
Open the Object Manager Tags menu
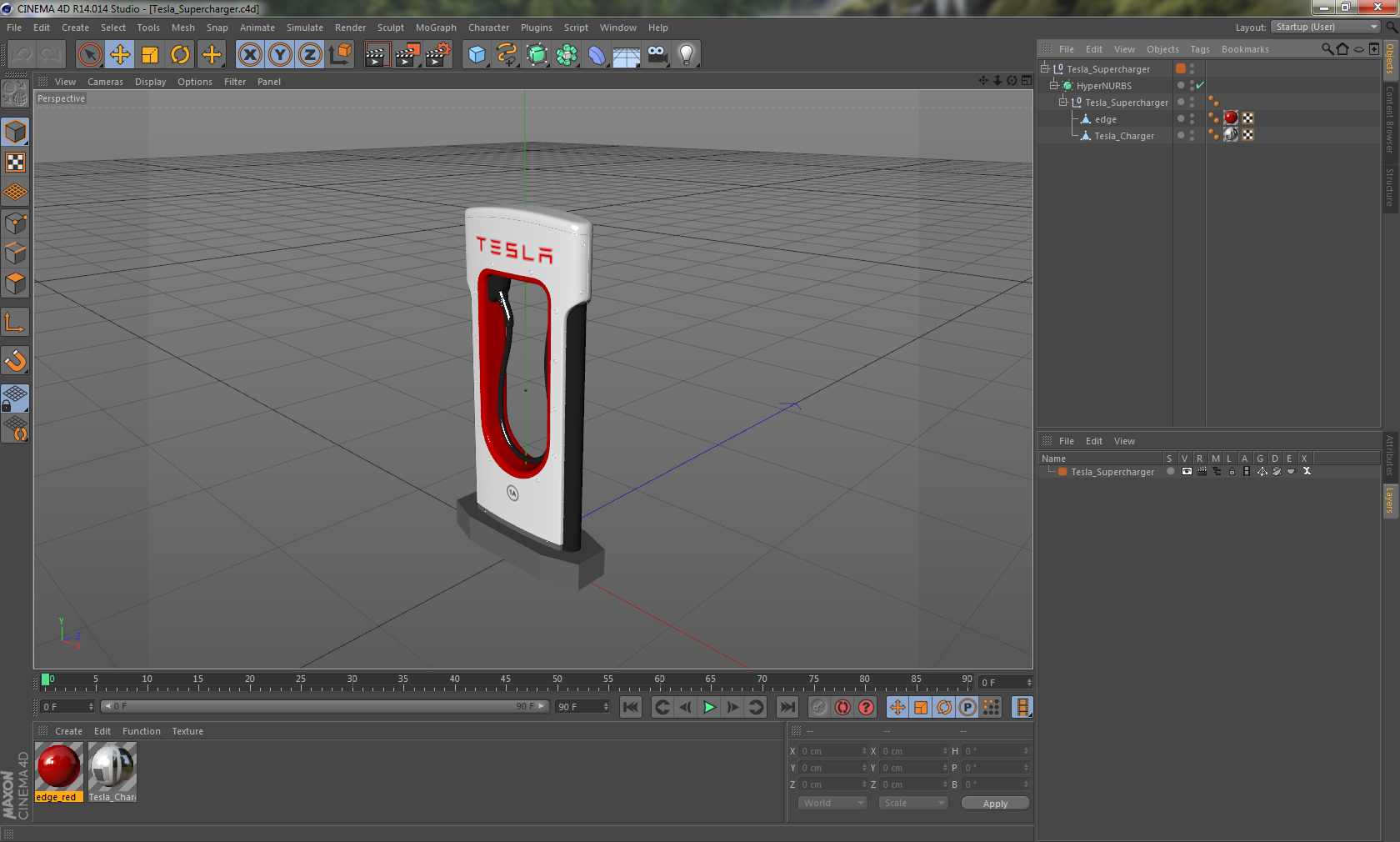pyautogui.click(x=1200, y=49)
